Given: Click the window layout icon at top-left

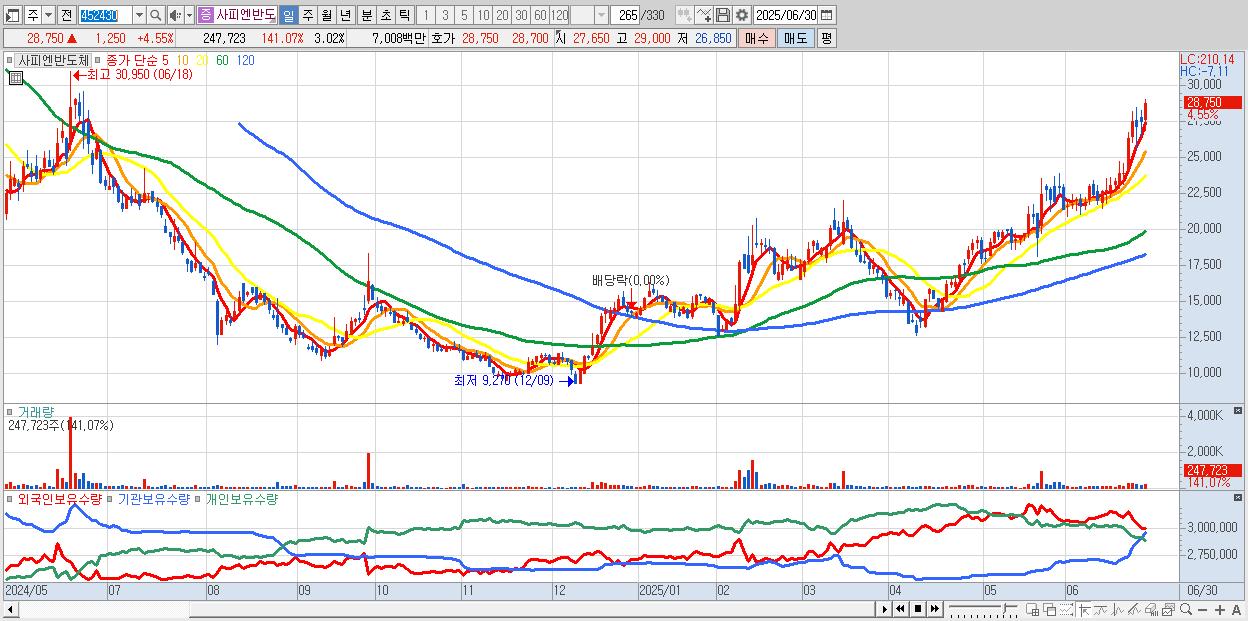Looking at the screenshot, I should (12, 15).
